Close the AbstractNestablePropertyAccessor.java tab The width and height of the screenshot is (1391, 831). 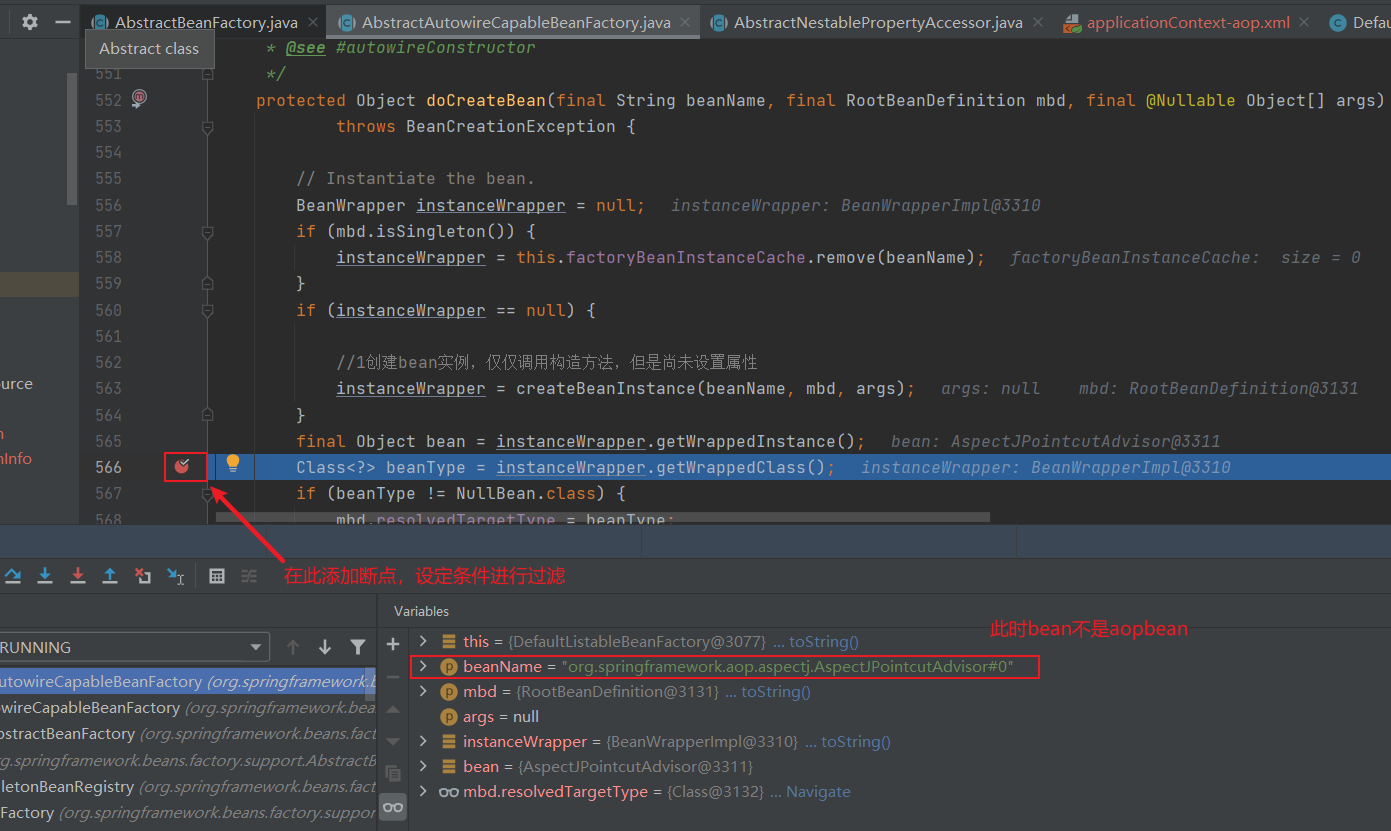coord(1037,22)
